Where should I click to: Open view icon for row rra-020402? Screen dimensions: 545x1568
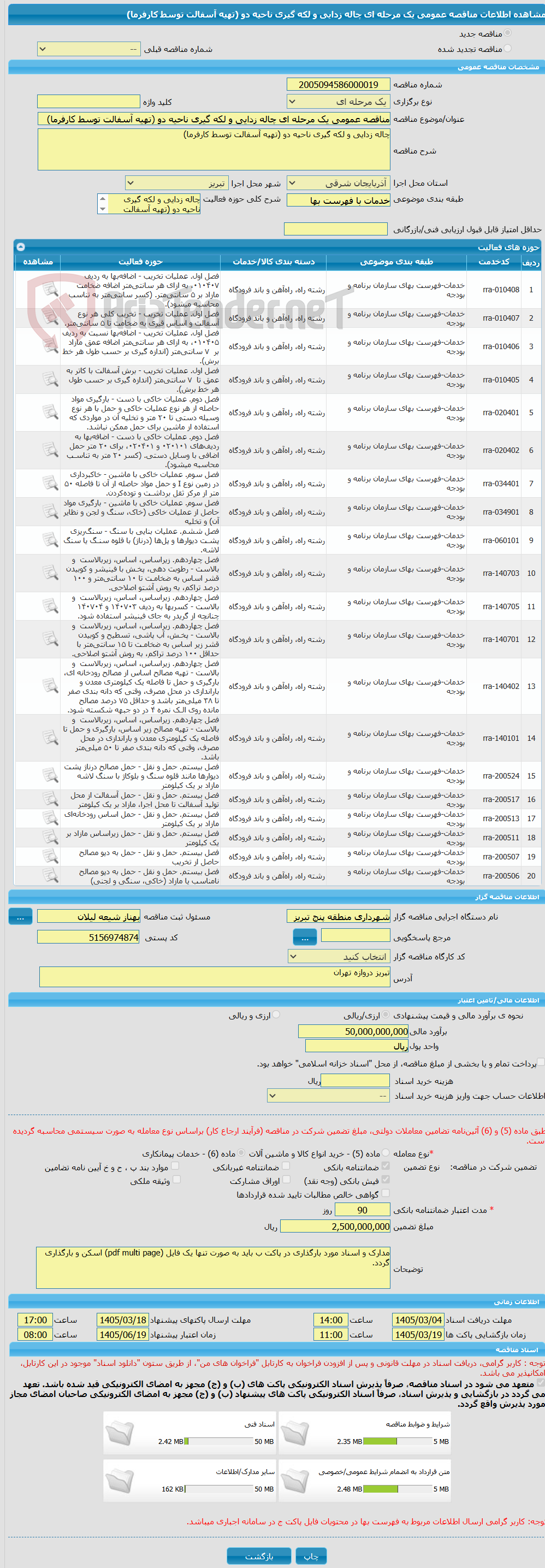pos(50,450)
